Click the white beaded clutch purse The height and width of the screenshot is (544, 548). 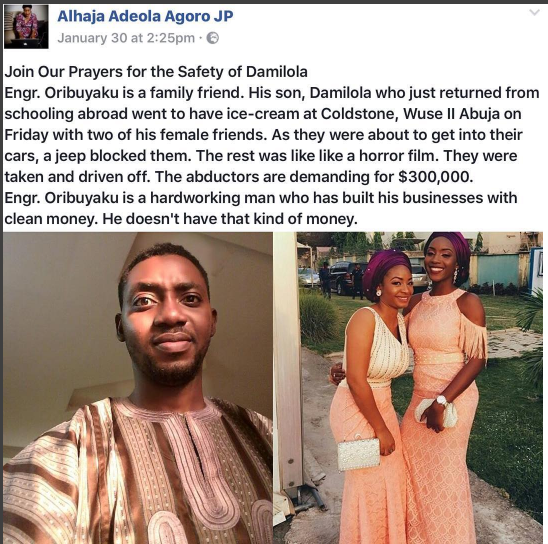point(359,453)
